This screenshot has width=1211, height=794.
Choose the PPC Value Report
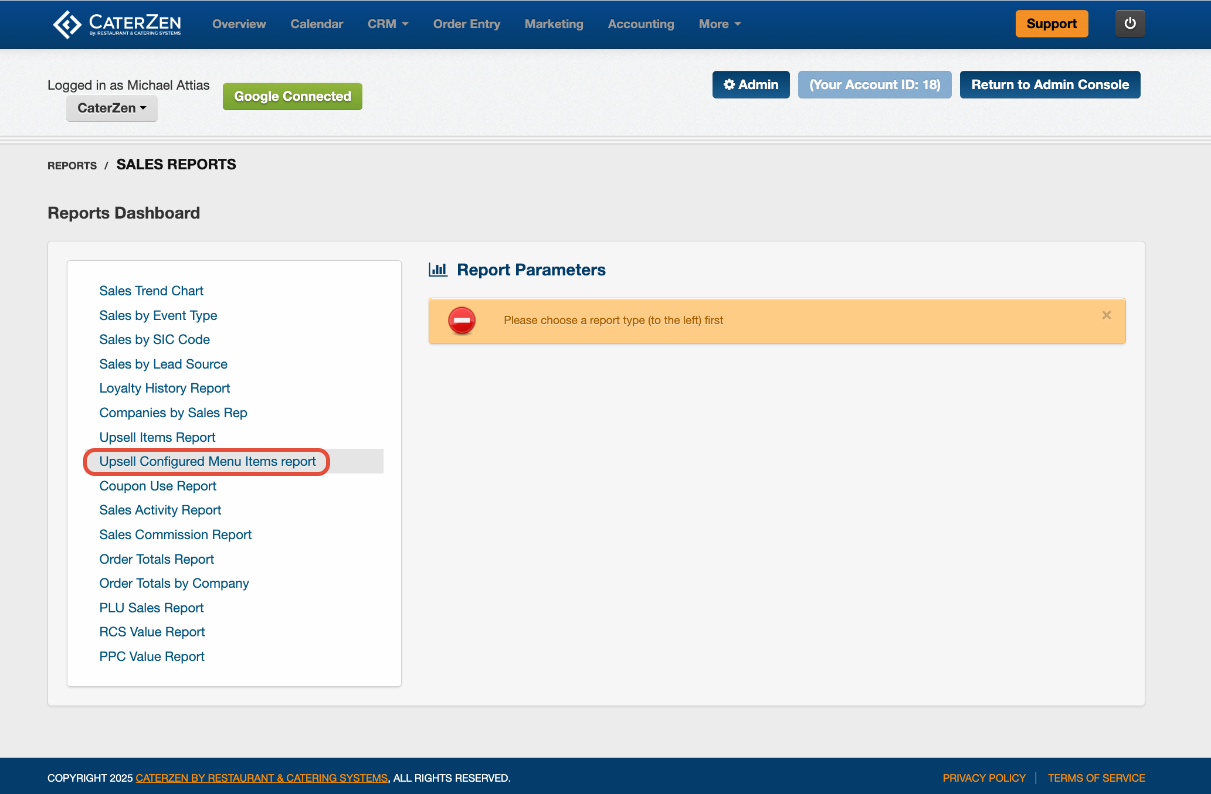pos(152,657)
